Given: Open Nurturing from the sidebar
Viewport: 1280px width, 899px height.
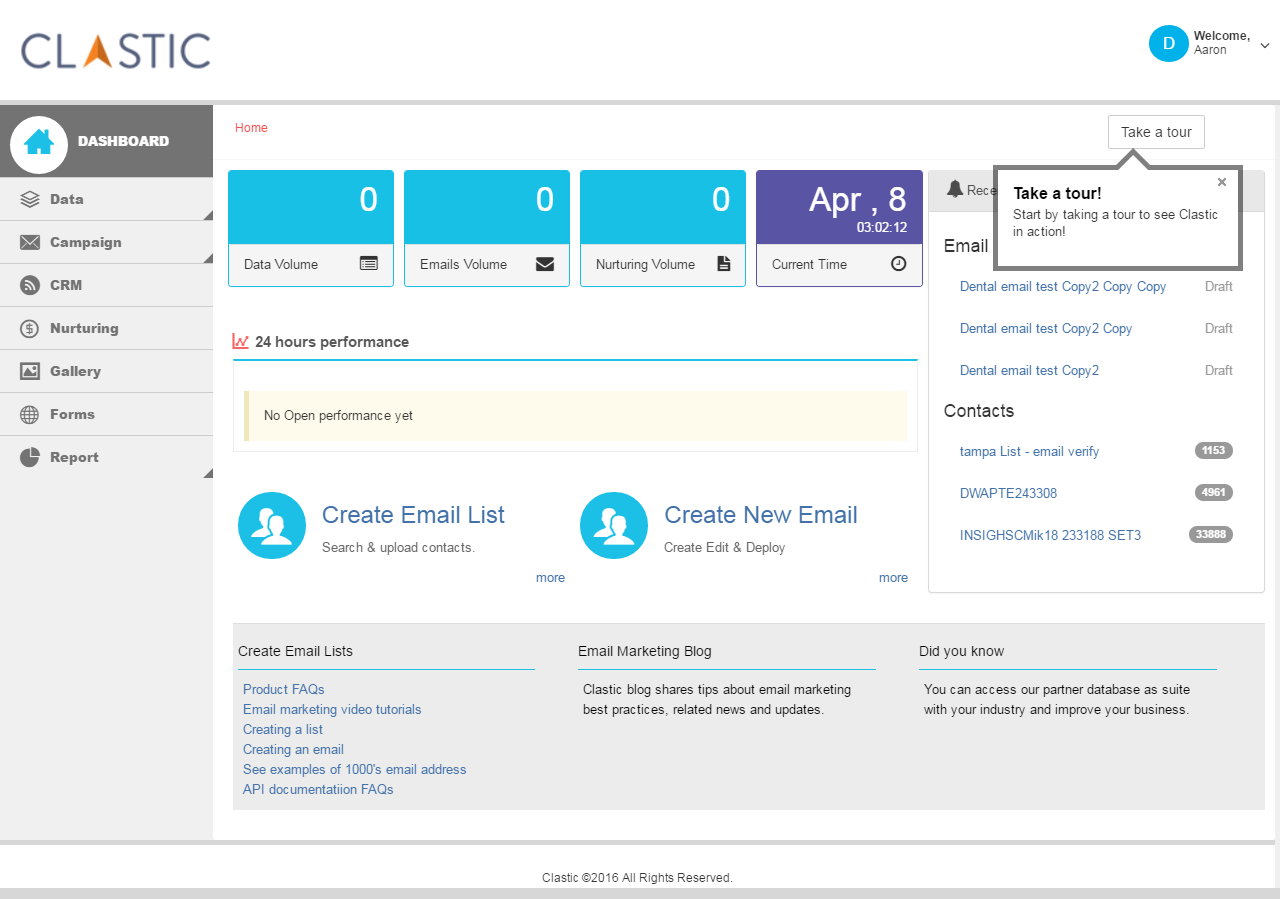Looking at the screenshot, I should [x=106, y=328].
